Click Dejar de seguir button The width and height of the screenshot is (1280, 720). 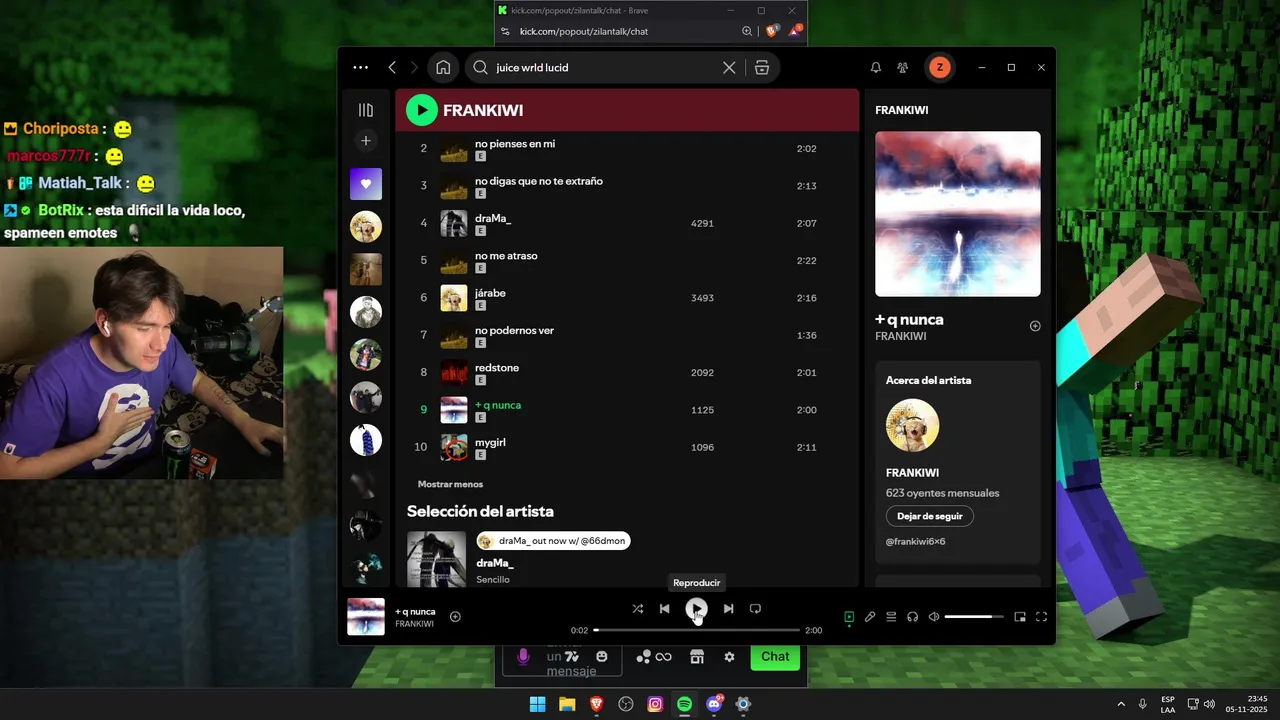pos(930,516)
